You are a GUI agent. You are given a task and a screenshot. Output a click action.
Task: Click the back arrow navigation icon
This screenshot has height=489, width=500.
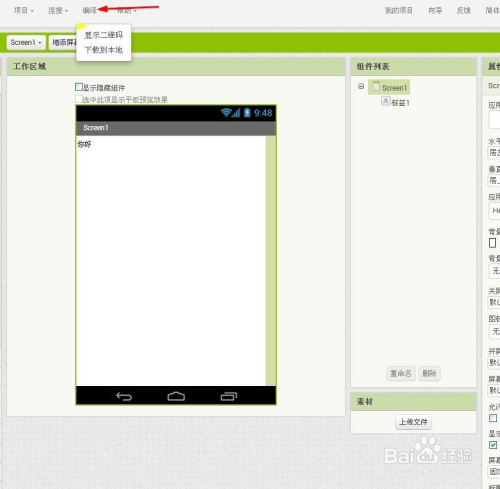pyautogui.click(x=124, y=396)
